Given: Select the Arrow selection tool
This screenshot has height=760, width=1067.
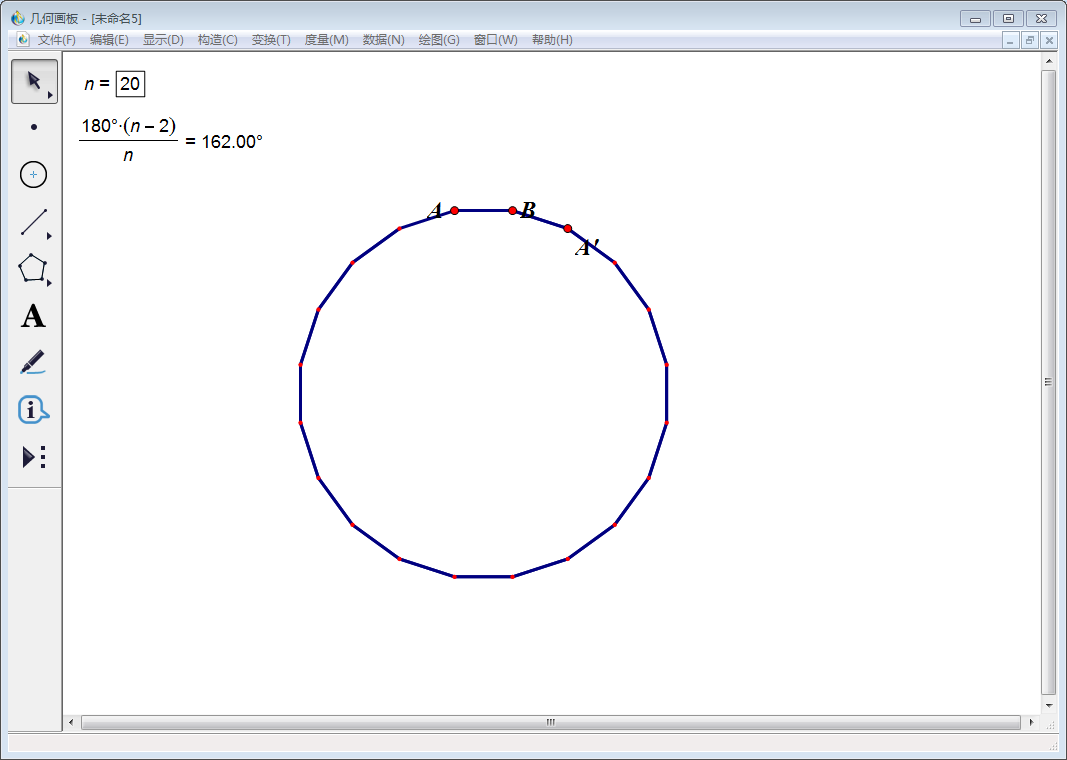Looking at the screenshot, I should [x=33, y=81].
